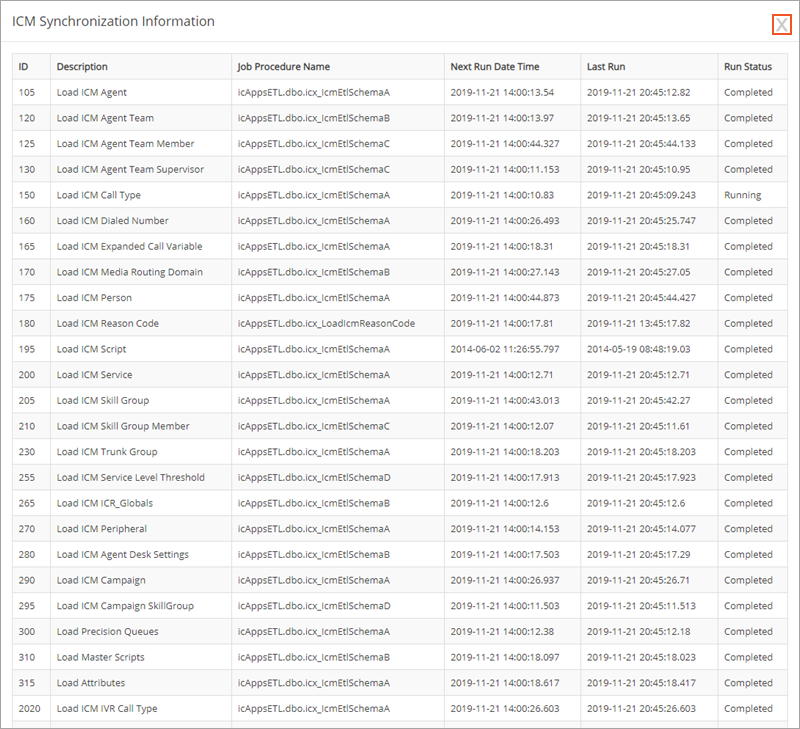Select Load ICM Service Level Threshold row
Viewport: 800px width, 729px height.
click(x=400, y=477)
